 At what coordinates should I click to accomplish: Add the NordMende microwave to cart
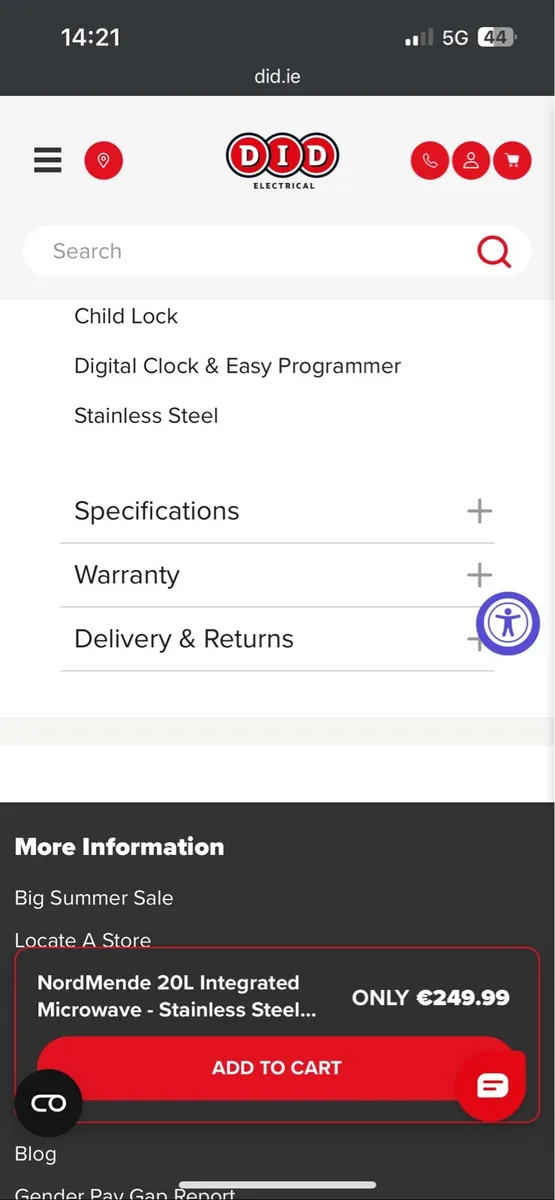[x=277, y=1068]
